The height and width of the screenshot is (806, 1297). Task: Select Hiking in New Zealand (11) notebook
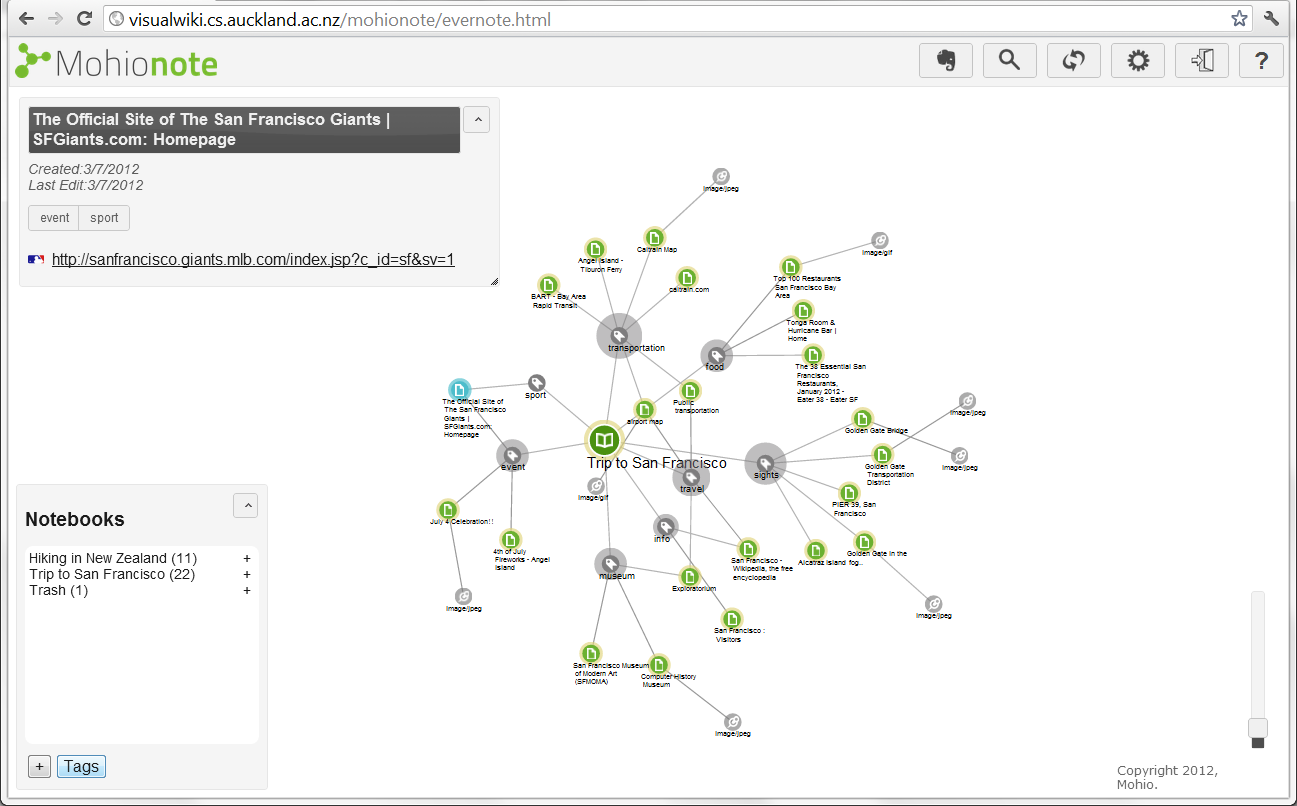pyautogui.click(x=113, y=558)
